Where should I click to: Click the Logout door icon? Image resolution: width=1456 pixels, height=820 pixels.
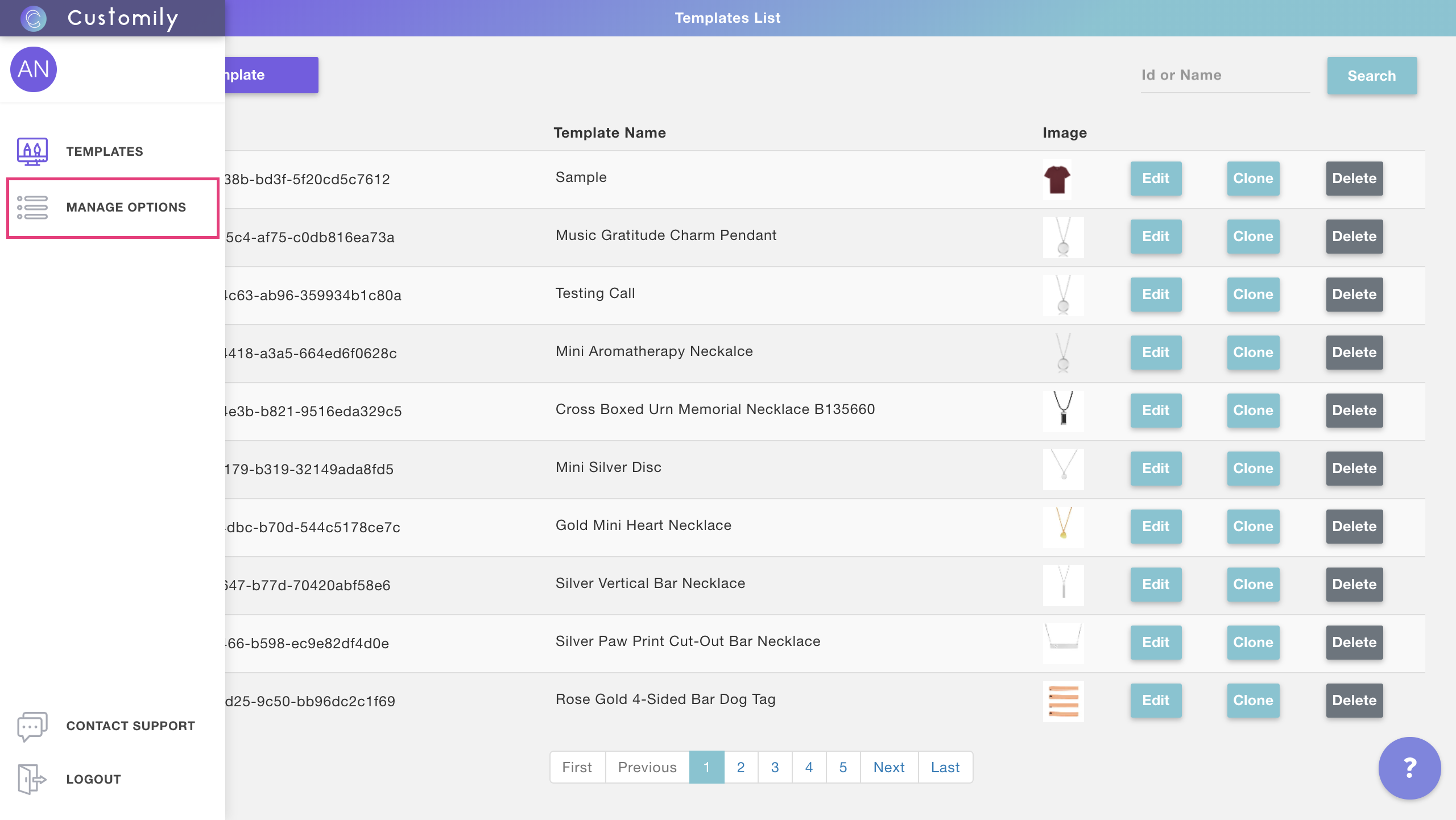click(31, 779)
